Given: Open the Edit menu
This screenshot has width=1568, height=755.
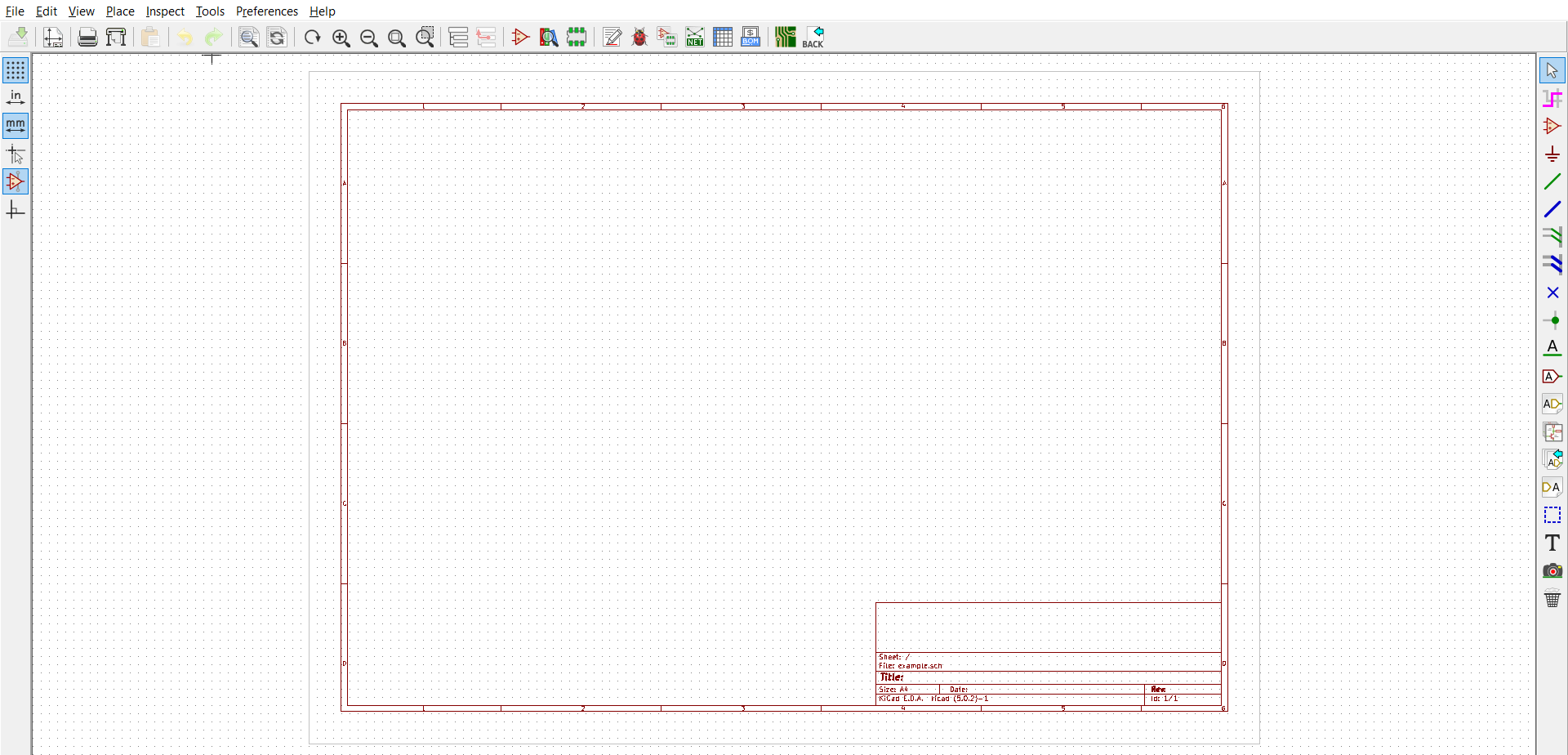Looking at the screenshot, I should pyautogui.click(x=47, y=11).
